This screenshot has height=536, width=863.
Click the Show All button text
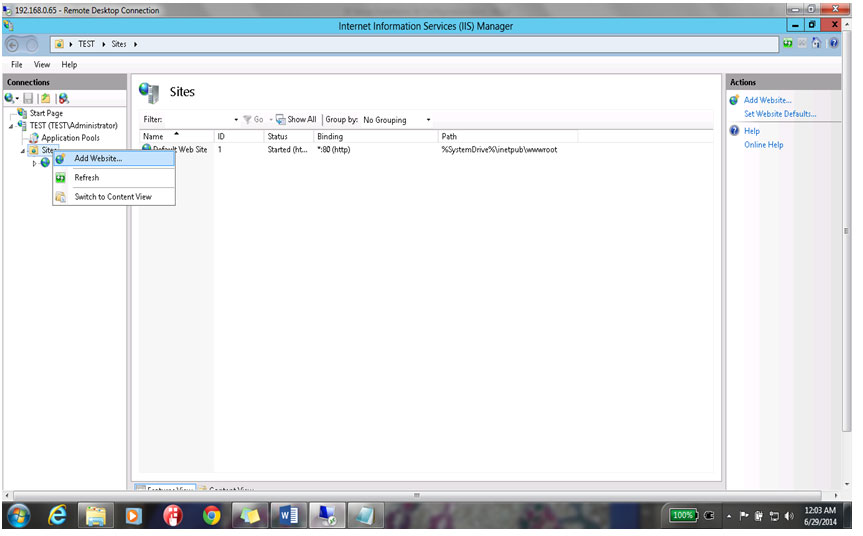[302, 119]
